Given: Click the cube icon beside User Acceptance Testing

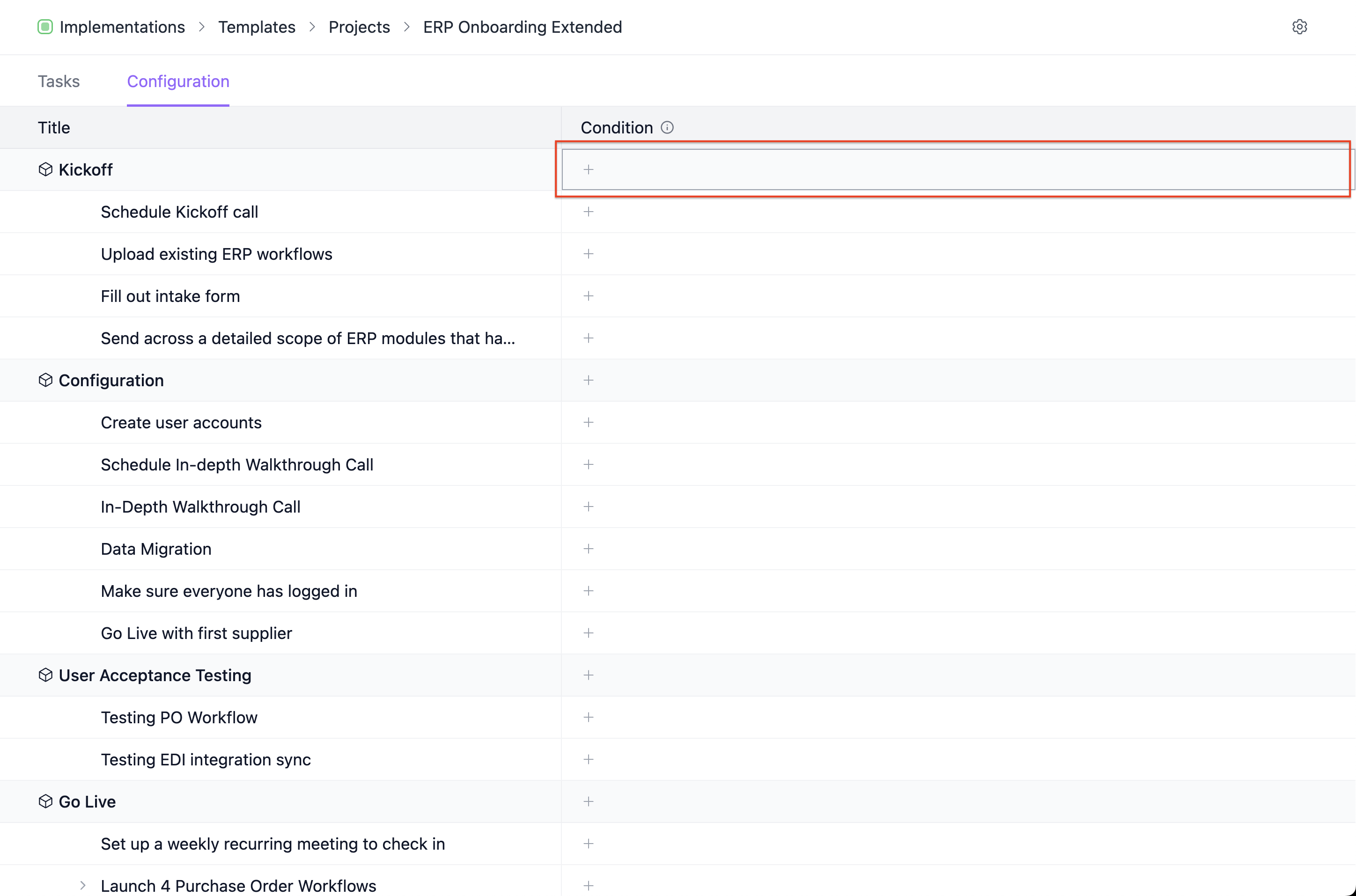Looking at the screenshot, I should 45,675.
